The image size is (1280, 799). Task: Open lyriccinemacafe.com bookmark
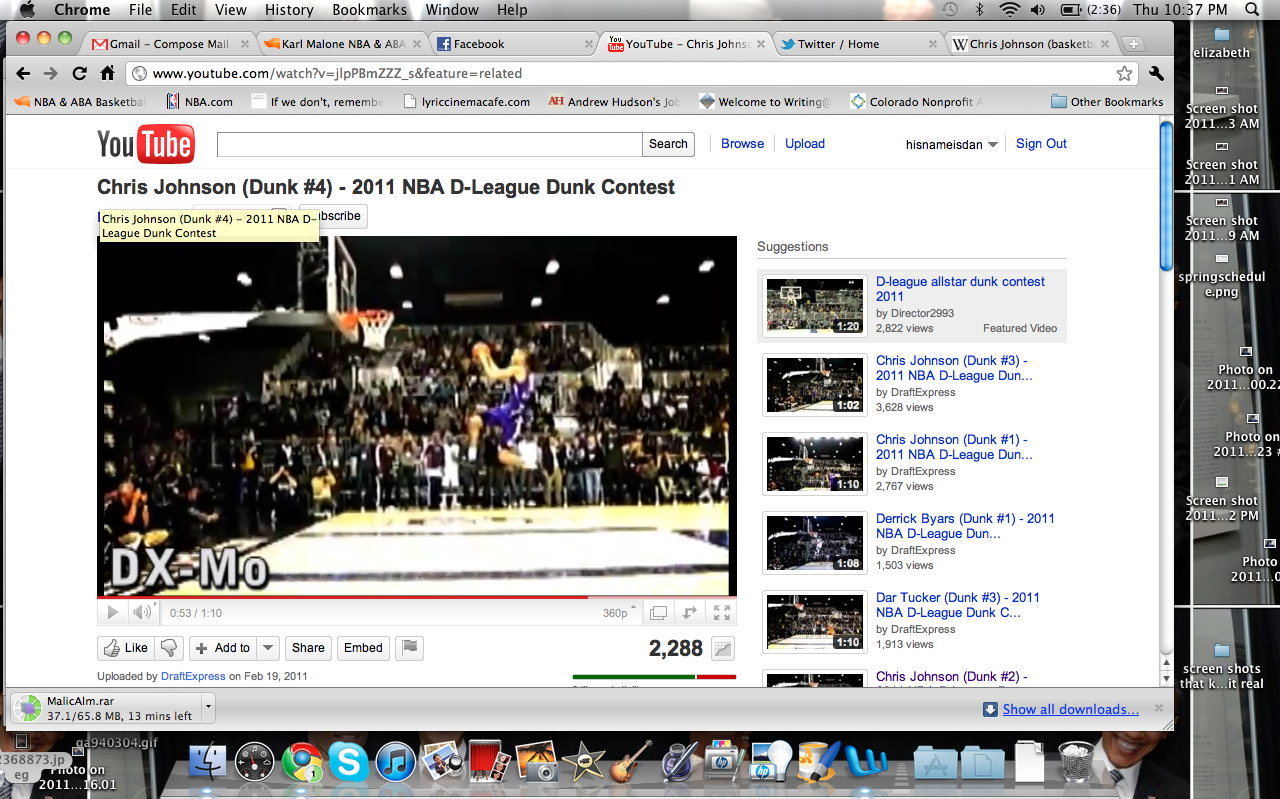[466, 102]
